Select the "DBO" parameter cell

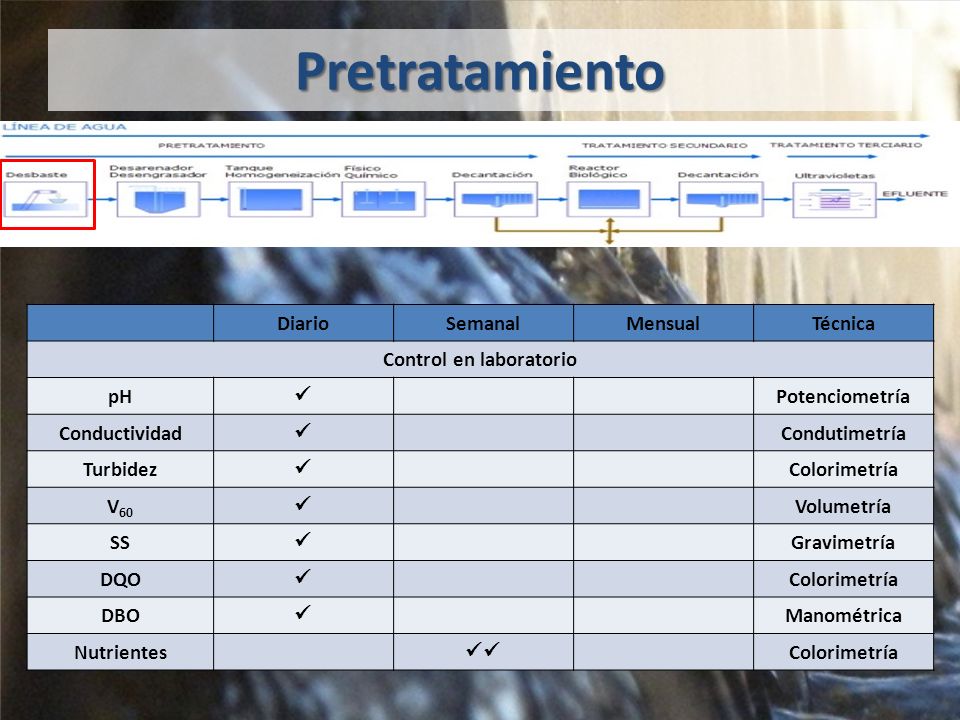tap(121, 615)
